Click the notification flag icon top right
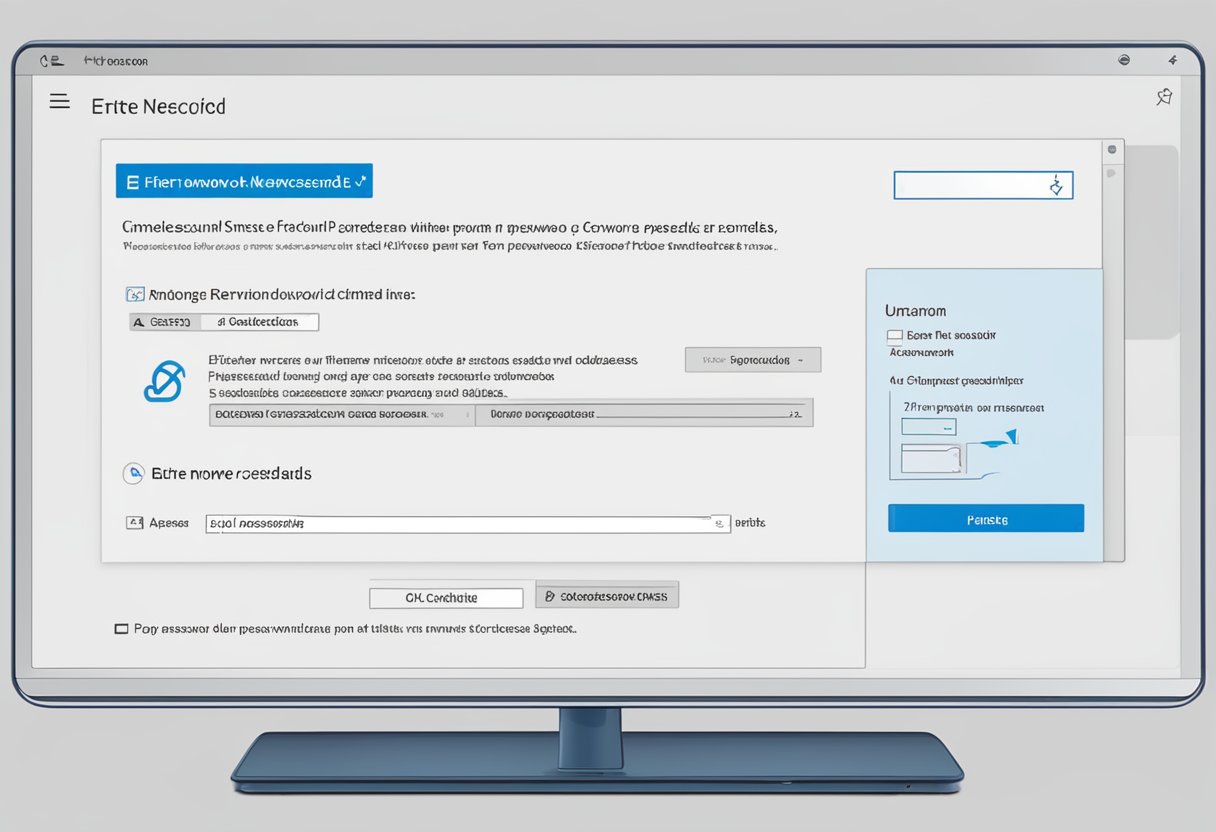Viewport: 1216px width, 832px height. pos(1163,97)
